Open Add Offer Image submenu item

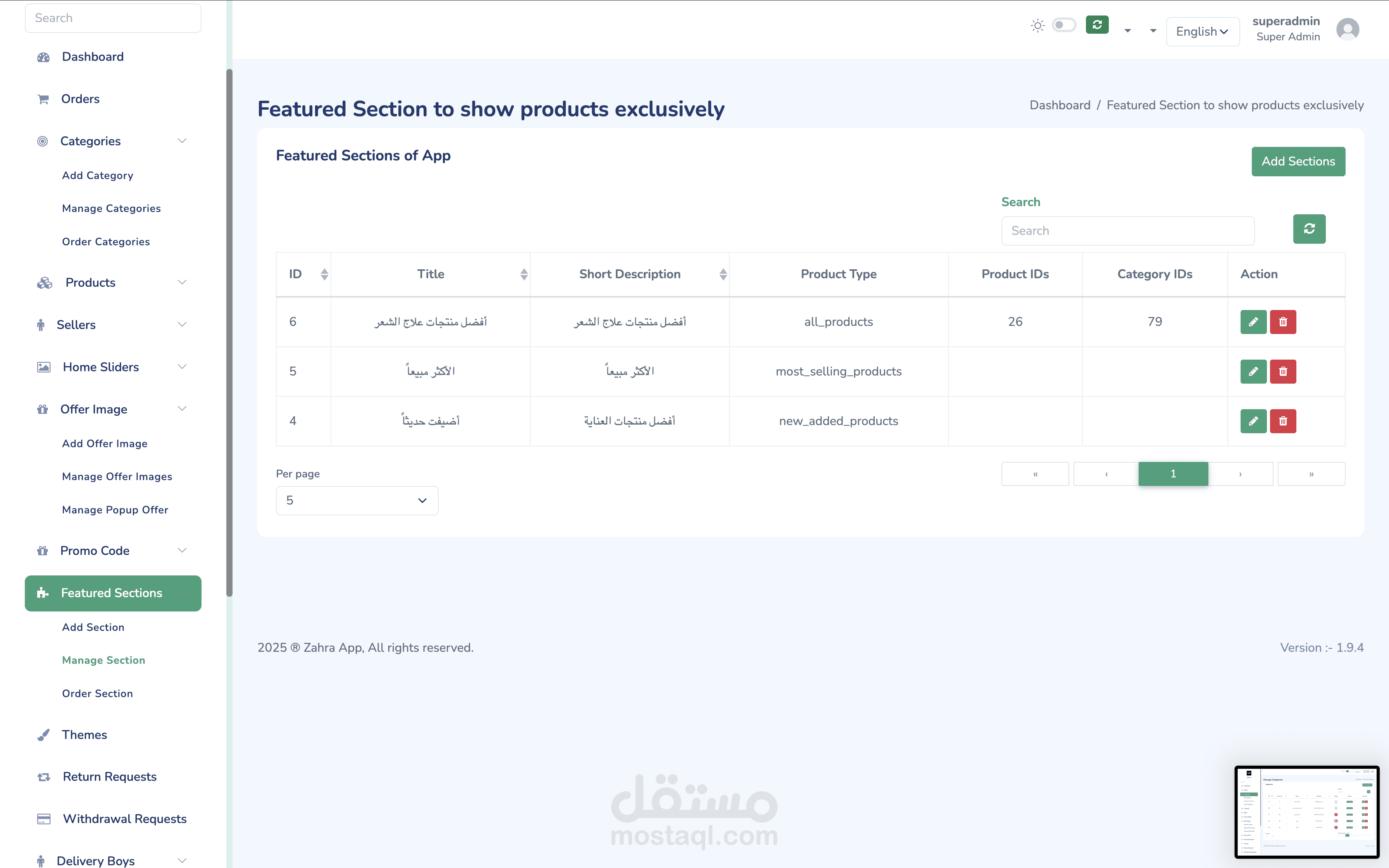click(x=105, y=444)
